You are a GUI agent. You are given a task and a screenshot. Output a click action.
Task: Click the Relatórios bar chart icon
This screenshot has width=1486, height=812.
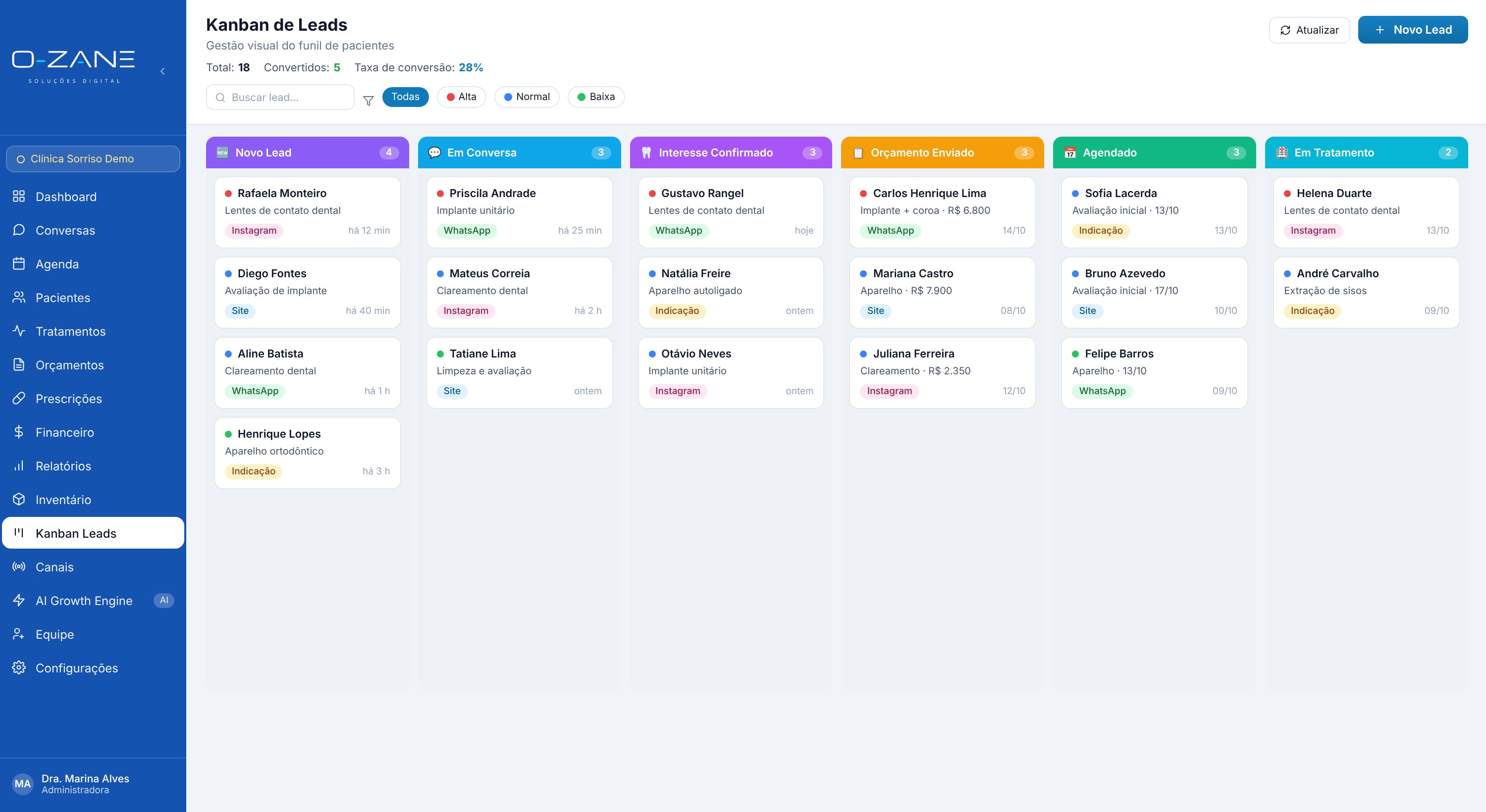pos(19,465)
